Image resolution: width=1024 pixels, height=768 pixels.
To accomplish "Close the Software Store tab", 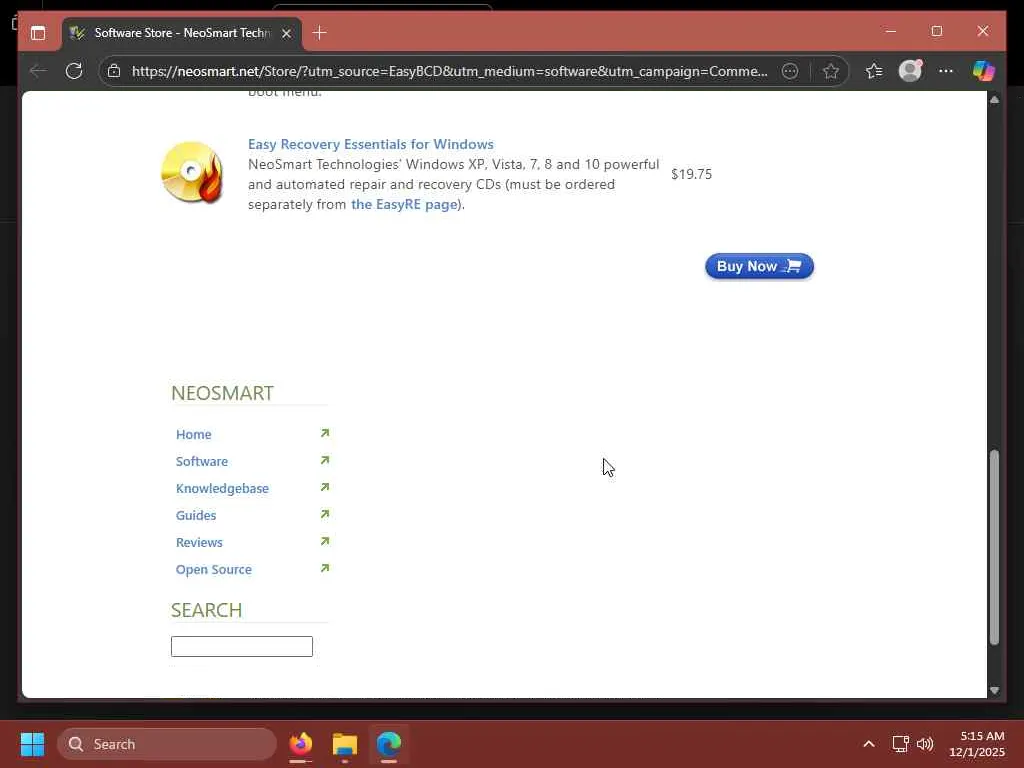I will point(286,33).
